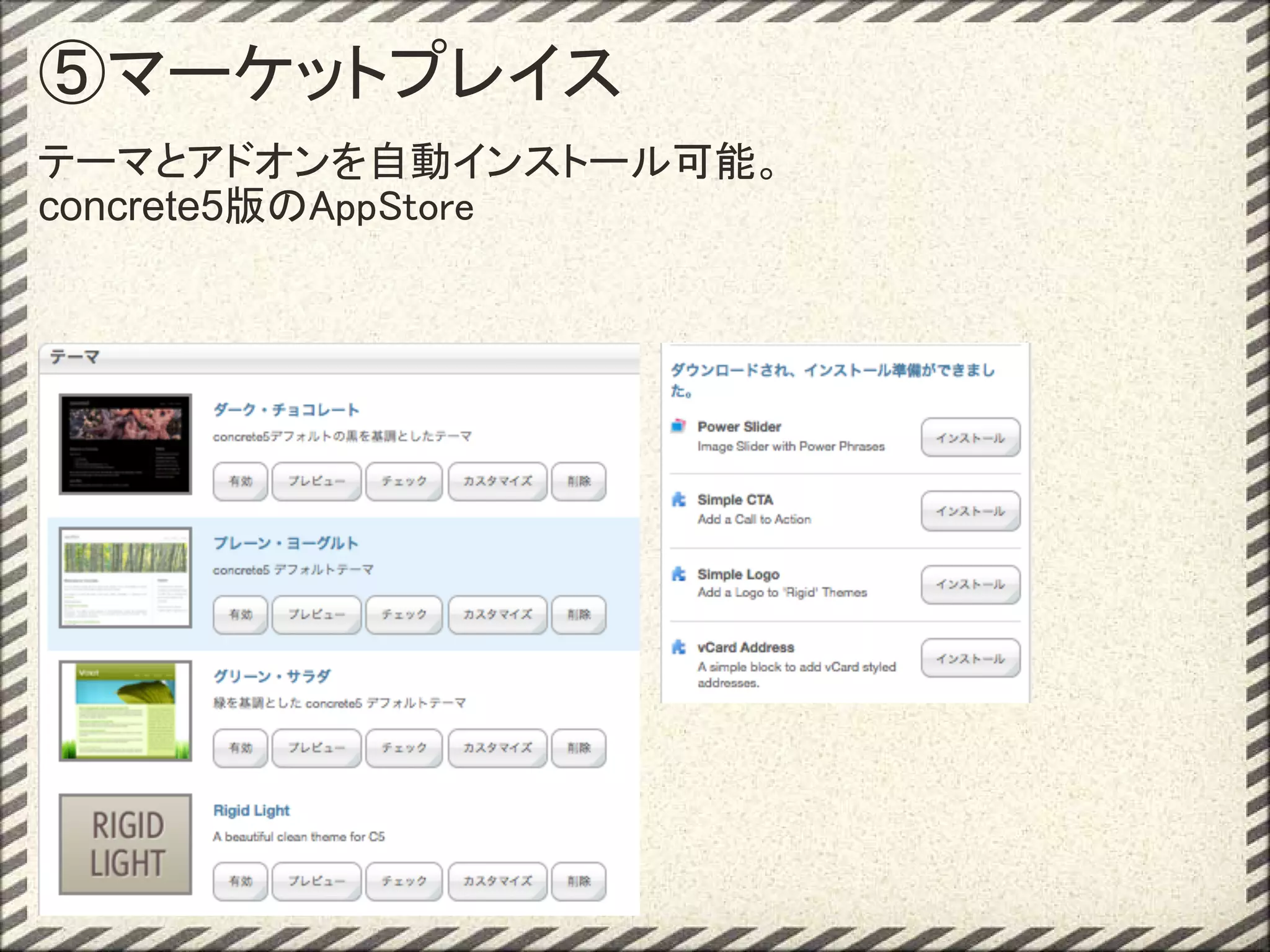Click the 'Add a Logo to Rigid Themes' description
Viewport: 1270px width, 952px height.
click(783, 593)
